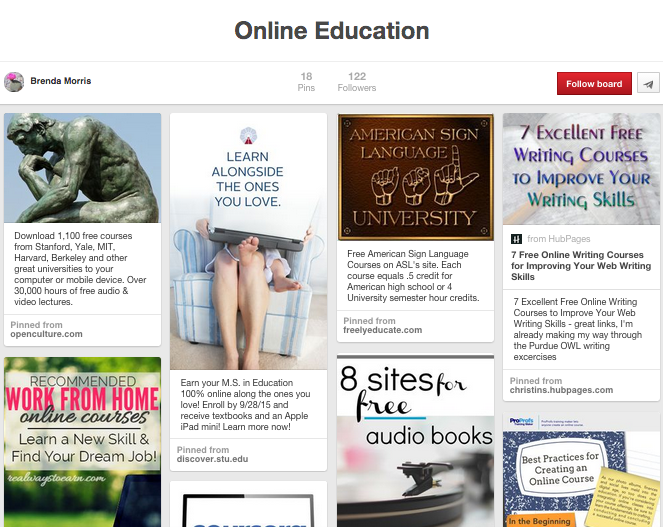Screen dimensions: 663x527
Task: Open the Thinker statue pin image
Action: pos(82,167)
